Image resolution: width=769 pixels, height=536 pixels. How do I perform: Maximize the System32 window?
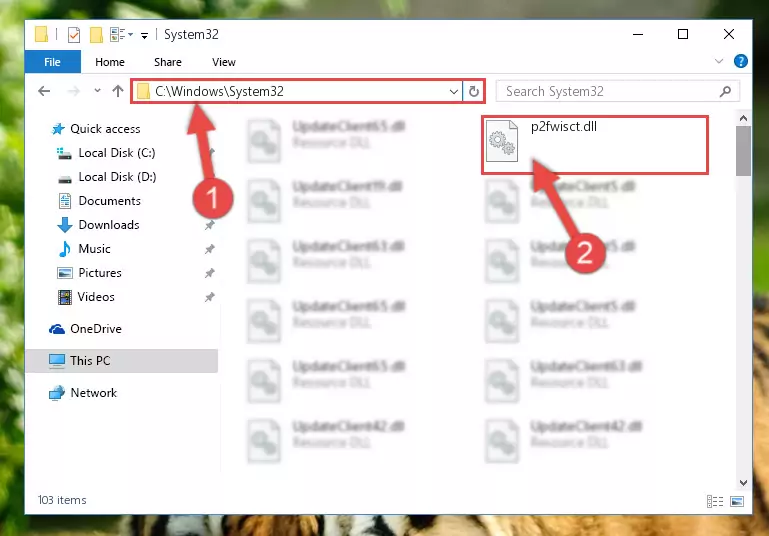[x=683, y=34]
